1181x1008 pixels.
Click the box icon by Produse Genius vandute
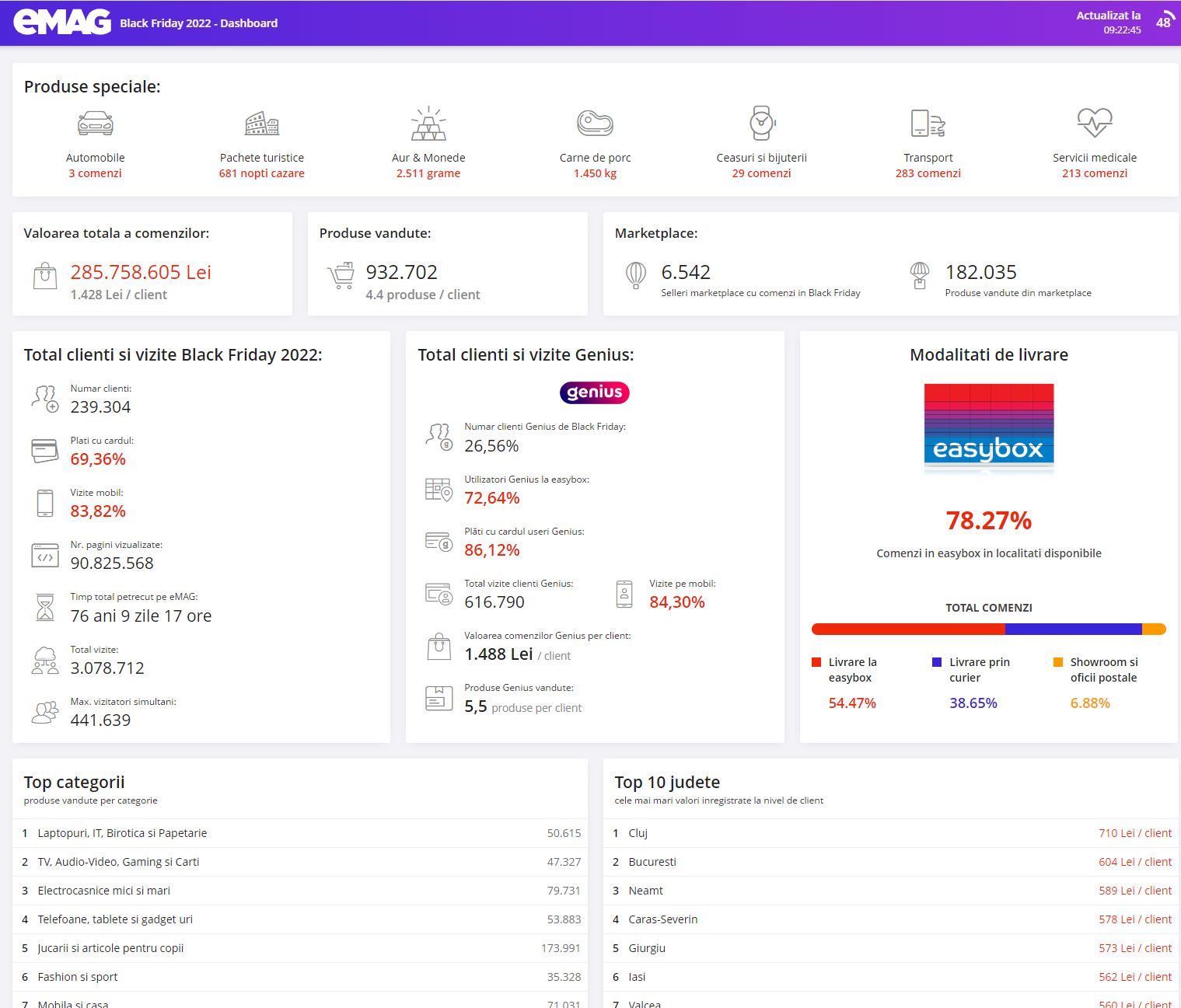coord(439,698)
